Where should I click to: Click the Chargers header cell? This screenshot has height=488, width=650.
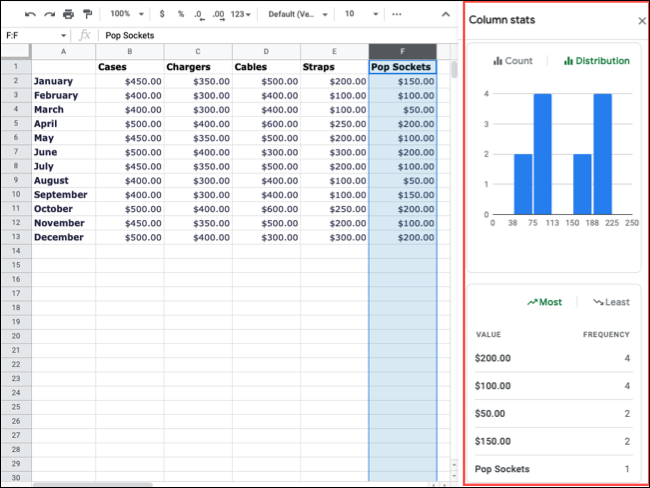(198, 67)
